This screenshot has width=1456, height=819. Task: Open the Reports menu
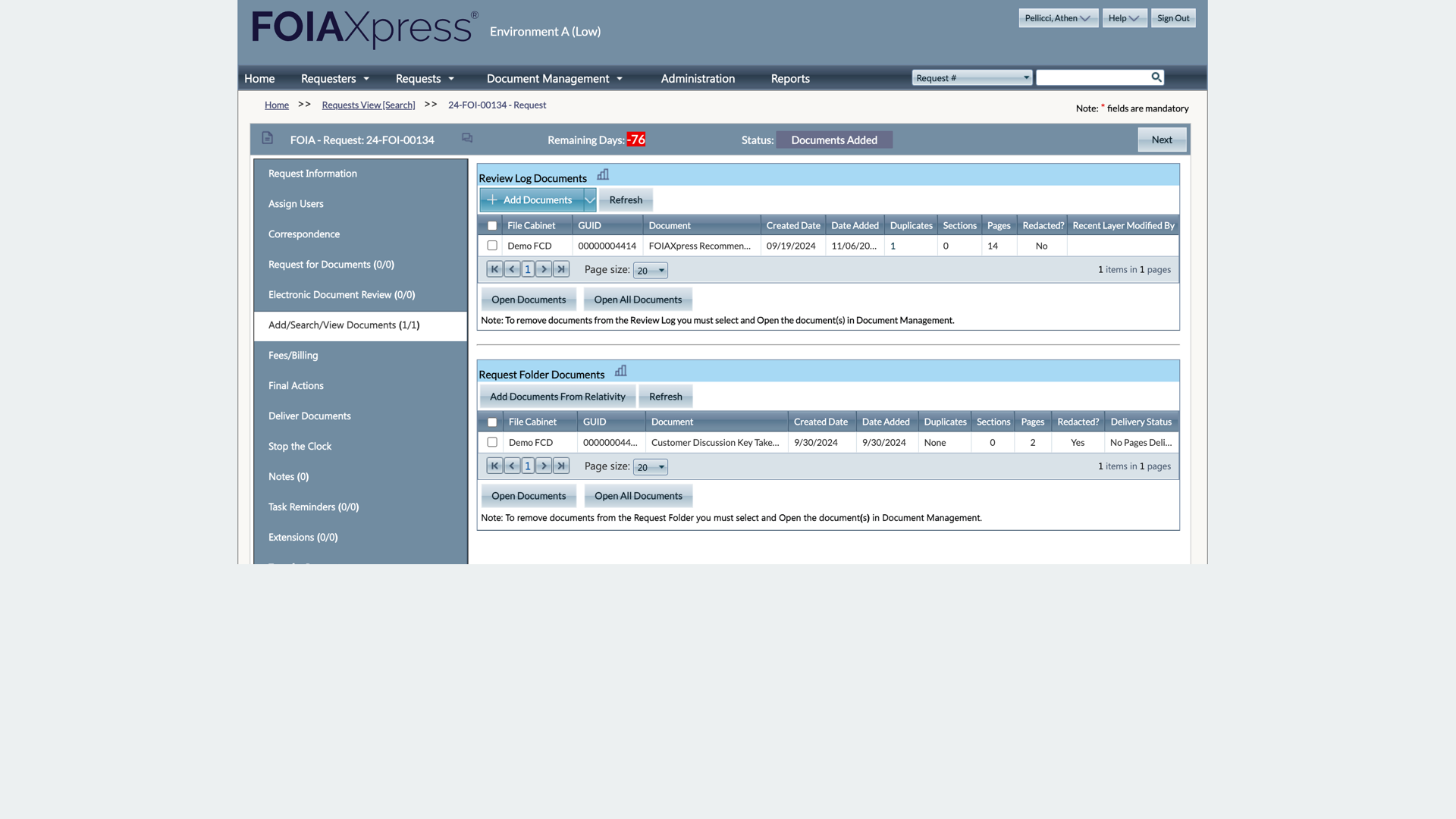pyautogui.click(x=789, y=78)
